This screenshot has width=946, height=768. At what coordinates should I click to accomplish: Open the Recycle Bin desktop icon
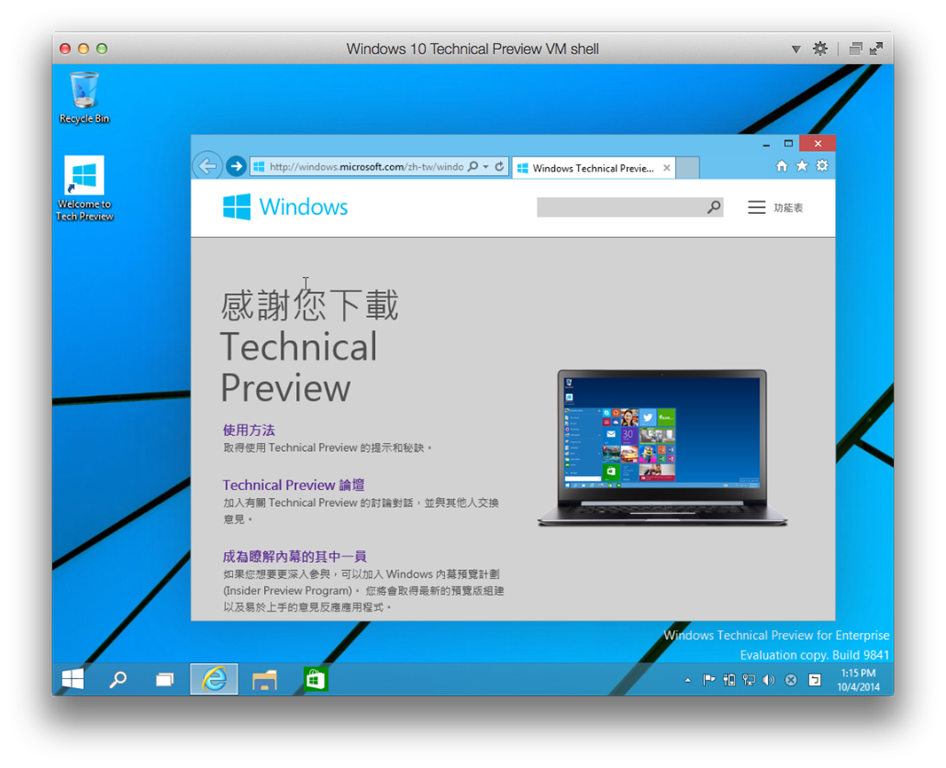[x=84, y=98]
